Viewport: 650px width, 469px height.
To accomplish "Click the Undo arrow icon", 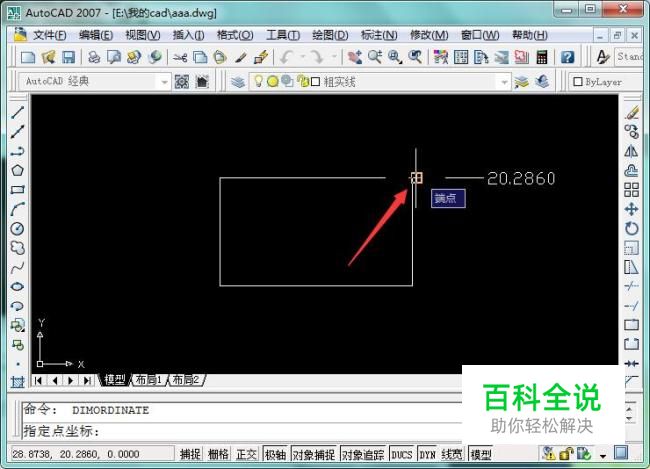I will point(286,57).
